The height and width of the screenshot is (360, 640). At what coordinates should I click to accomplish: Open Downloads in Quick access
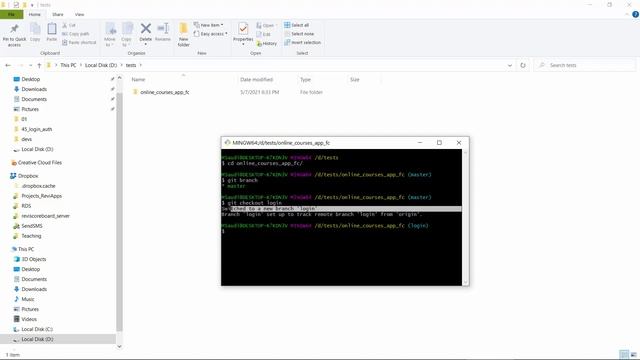(34, 89)
